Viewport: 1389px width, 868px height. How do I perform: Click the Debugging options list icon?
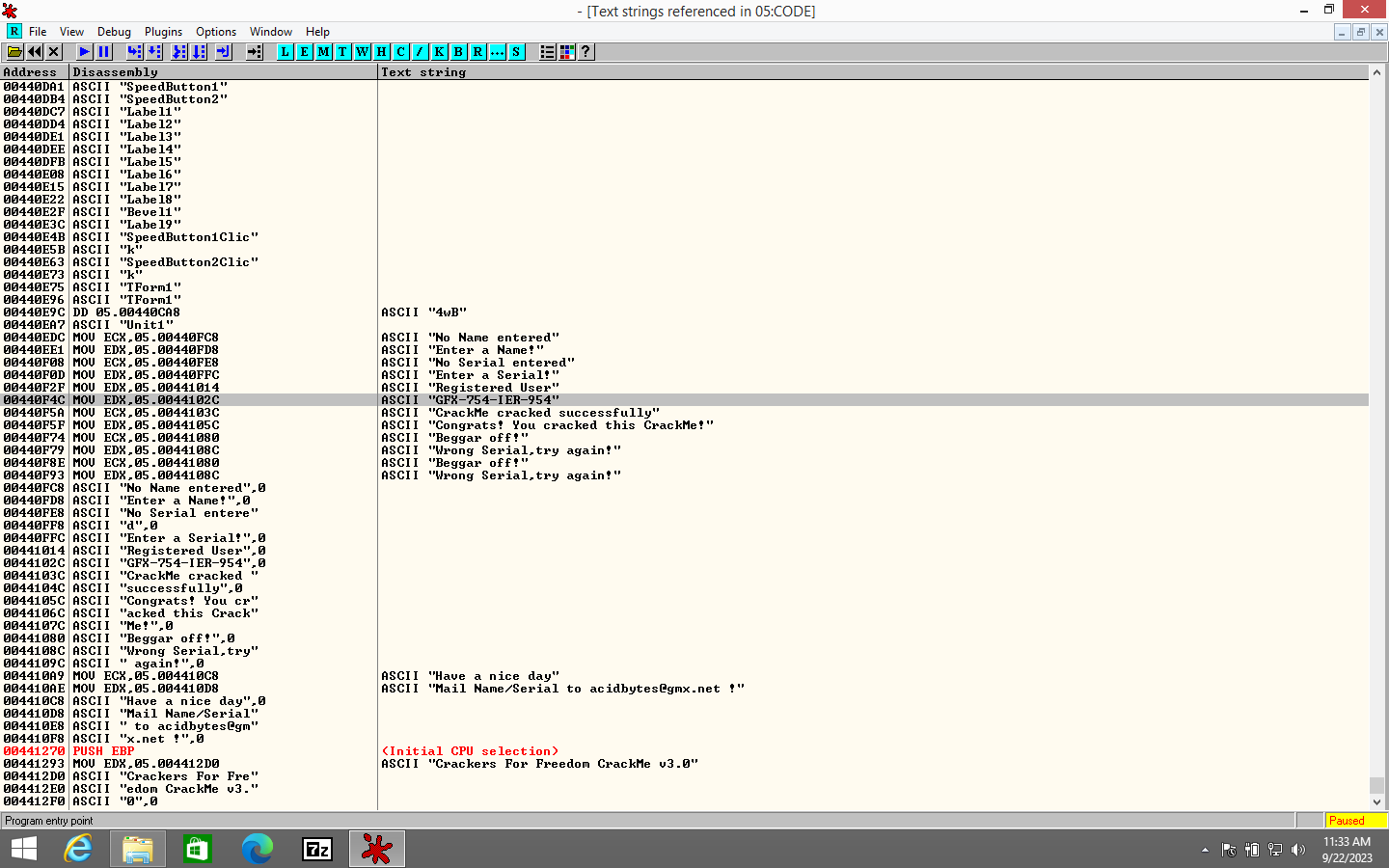[x=548, y=52]
